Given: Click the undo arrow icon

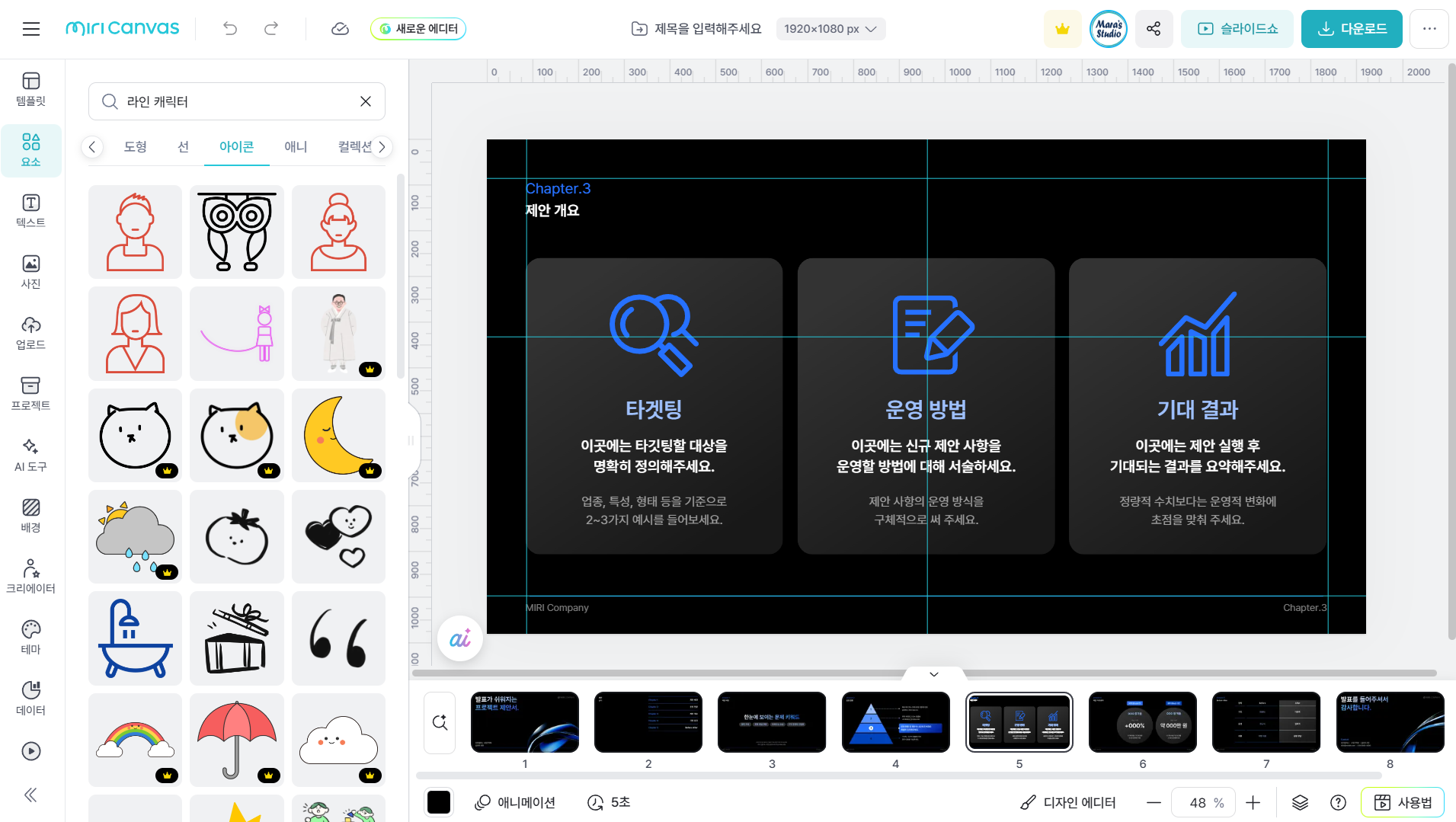Looking at the screenshot, I should click(230, 29).
